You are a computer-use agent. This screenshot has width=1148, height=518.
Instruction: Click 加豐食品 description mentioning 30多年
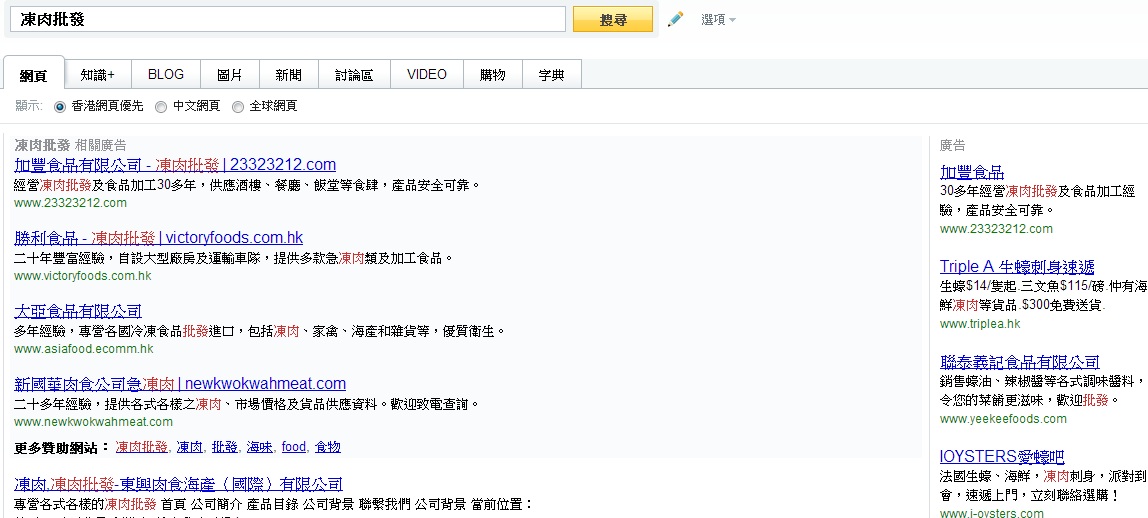pos(247,185)
